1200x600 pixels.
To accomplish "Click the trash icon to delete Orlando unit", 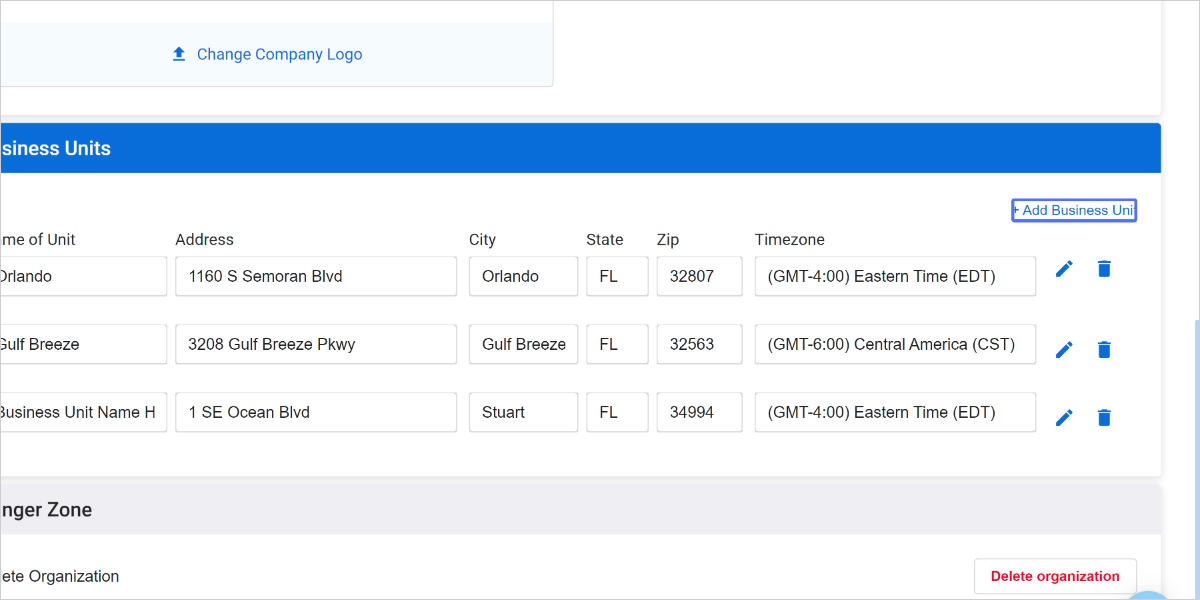I will pos(1104,268).
